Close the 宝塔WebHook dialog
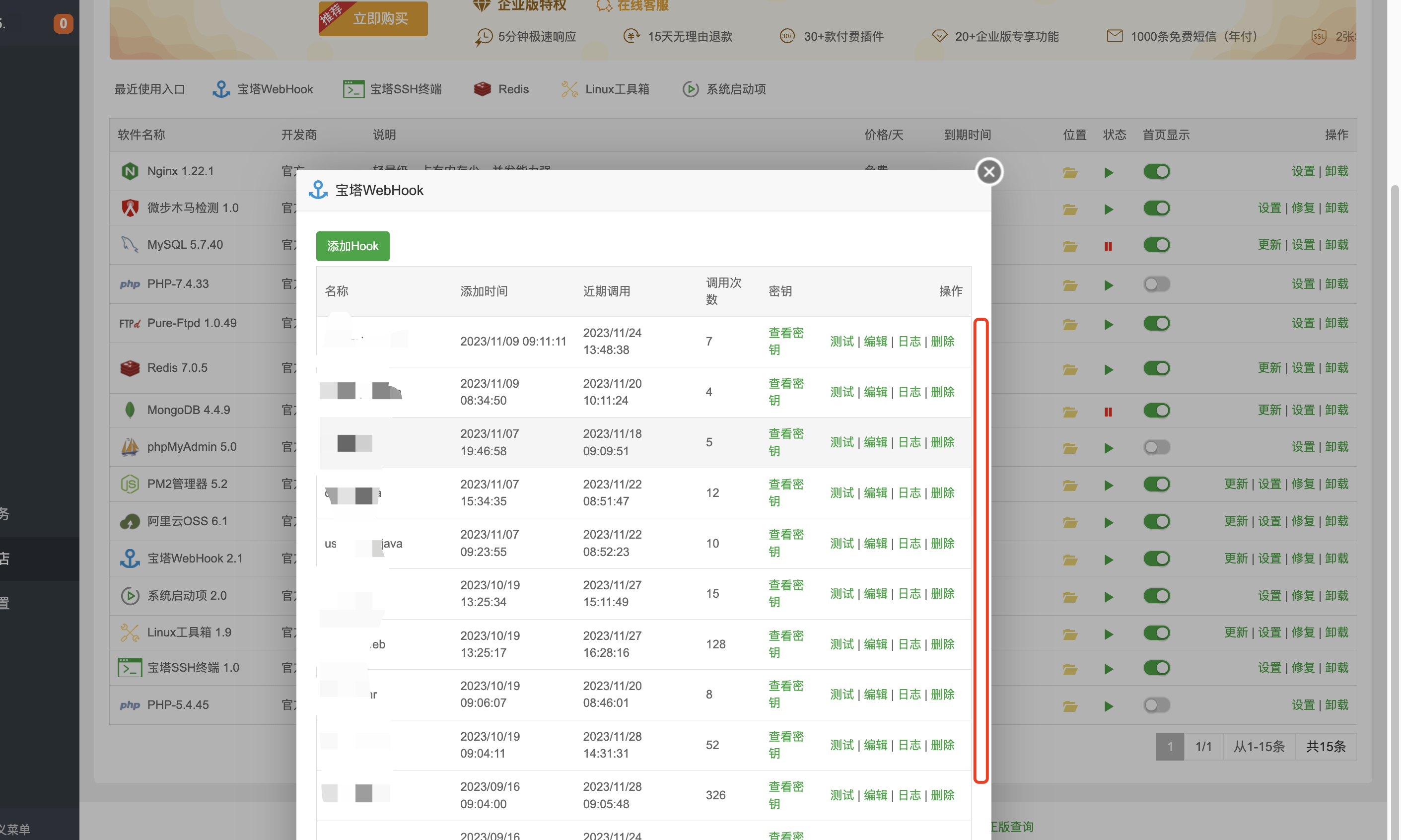This screenshot has width=1401, height=840. [989, 171]
